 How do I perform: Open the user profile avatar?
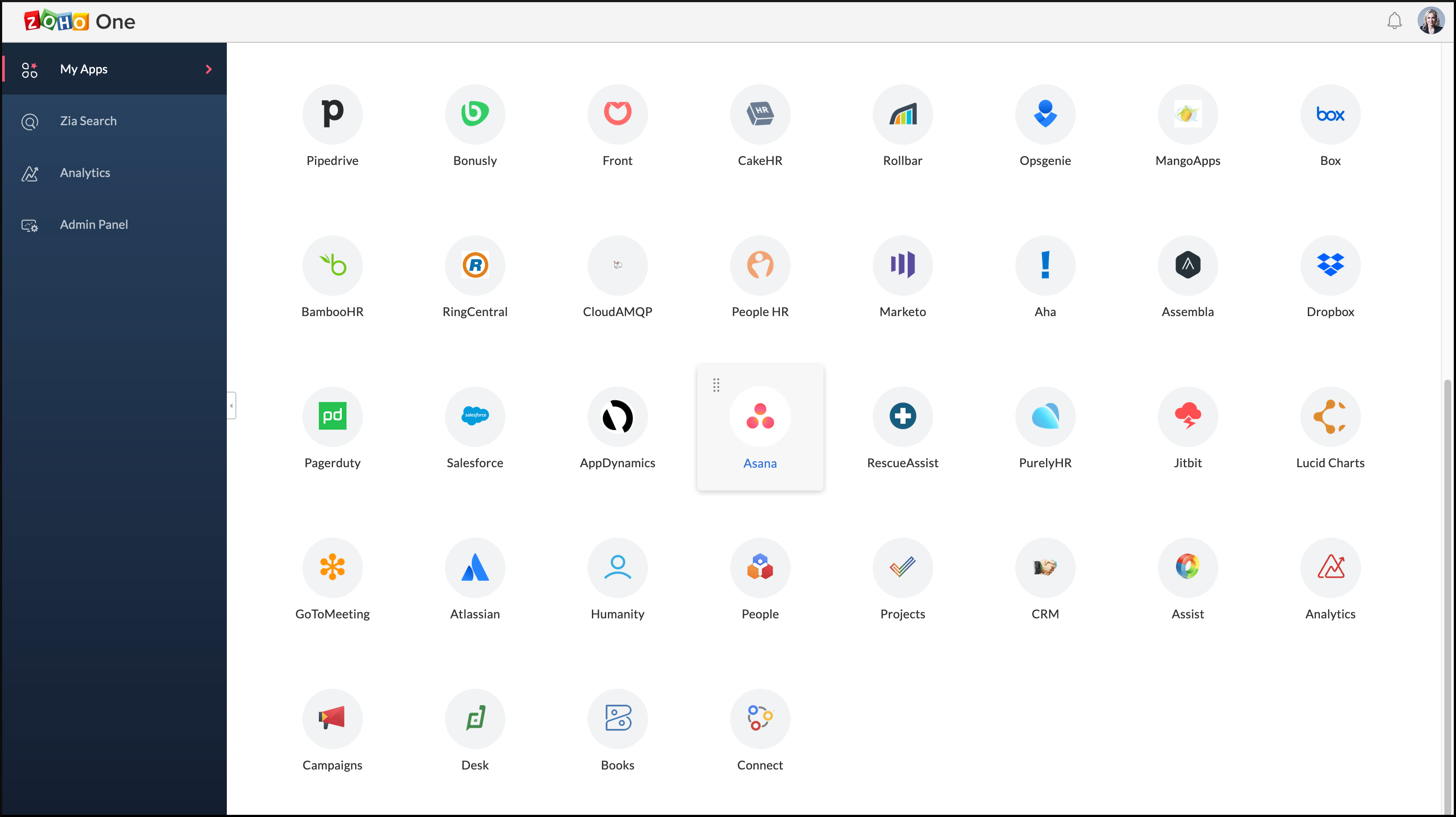click(x=1432, y=21)
